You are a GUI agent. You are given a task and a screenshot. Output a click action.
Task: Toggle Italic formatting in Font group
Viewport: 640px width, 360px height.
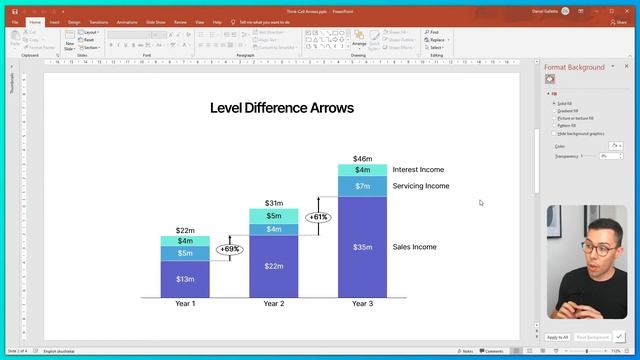tap(118, 45)
